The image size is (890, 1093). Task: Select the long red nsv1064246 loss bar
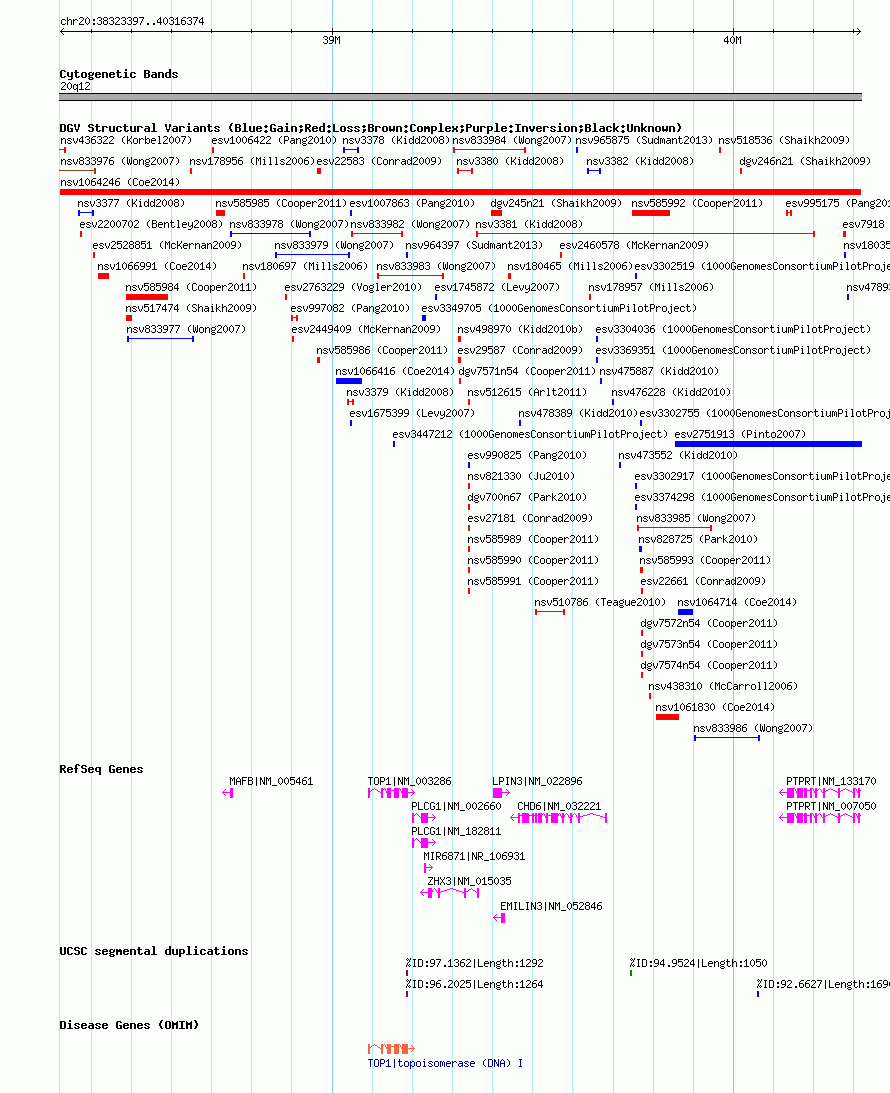(x=460, y=192)
